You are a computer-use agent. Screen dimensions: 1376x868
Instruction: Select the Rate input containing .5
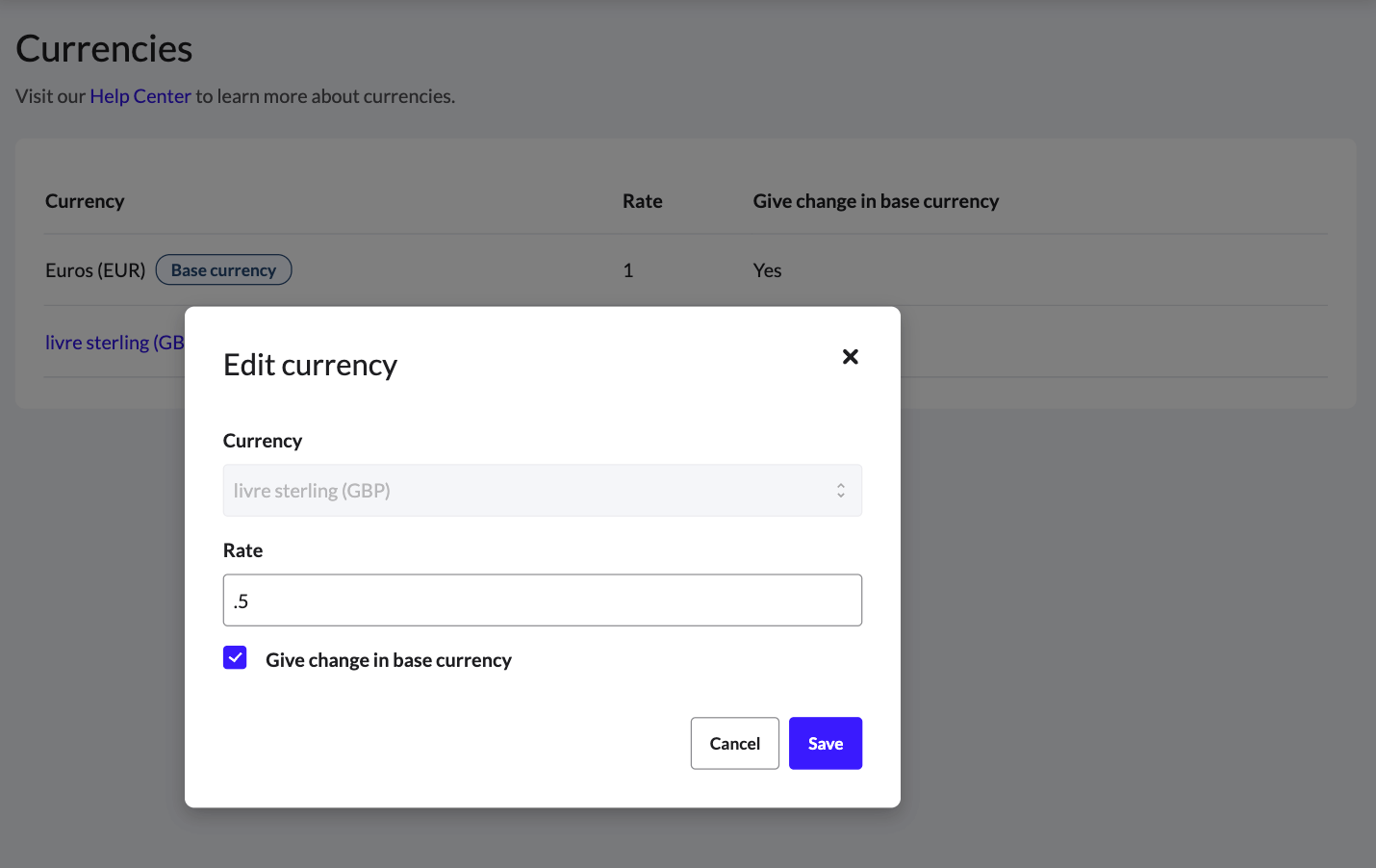tap(542, 600)
